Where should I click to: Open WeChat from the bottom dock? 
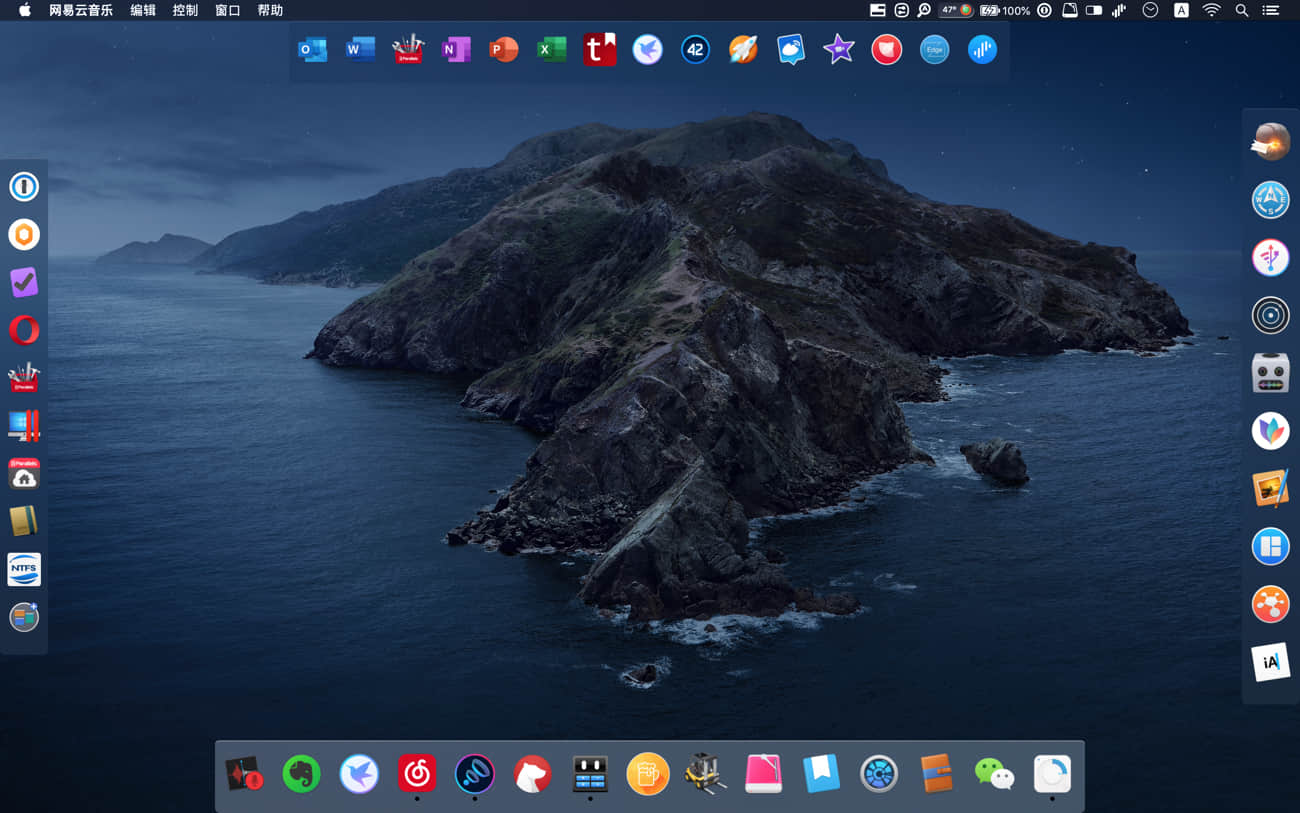coord(994,774)
